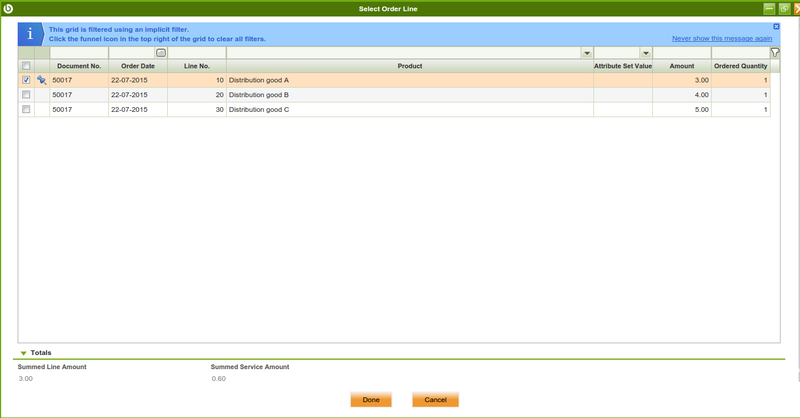
Task: Click the line number 10 cell
Action: pos(197,80)
